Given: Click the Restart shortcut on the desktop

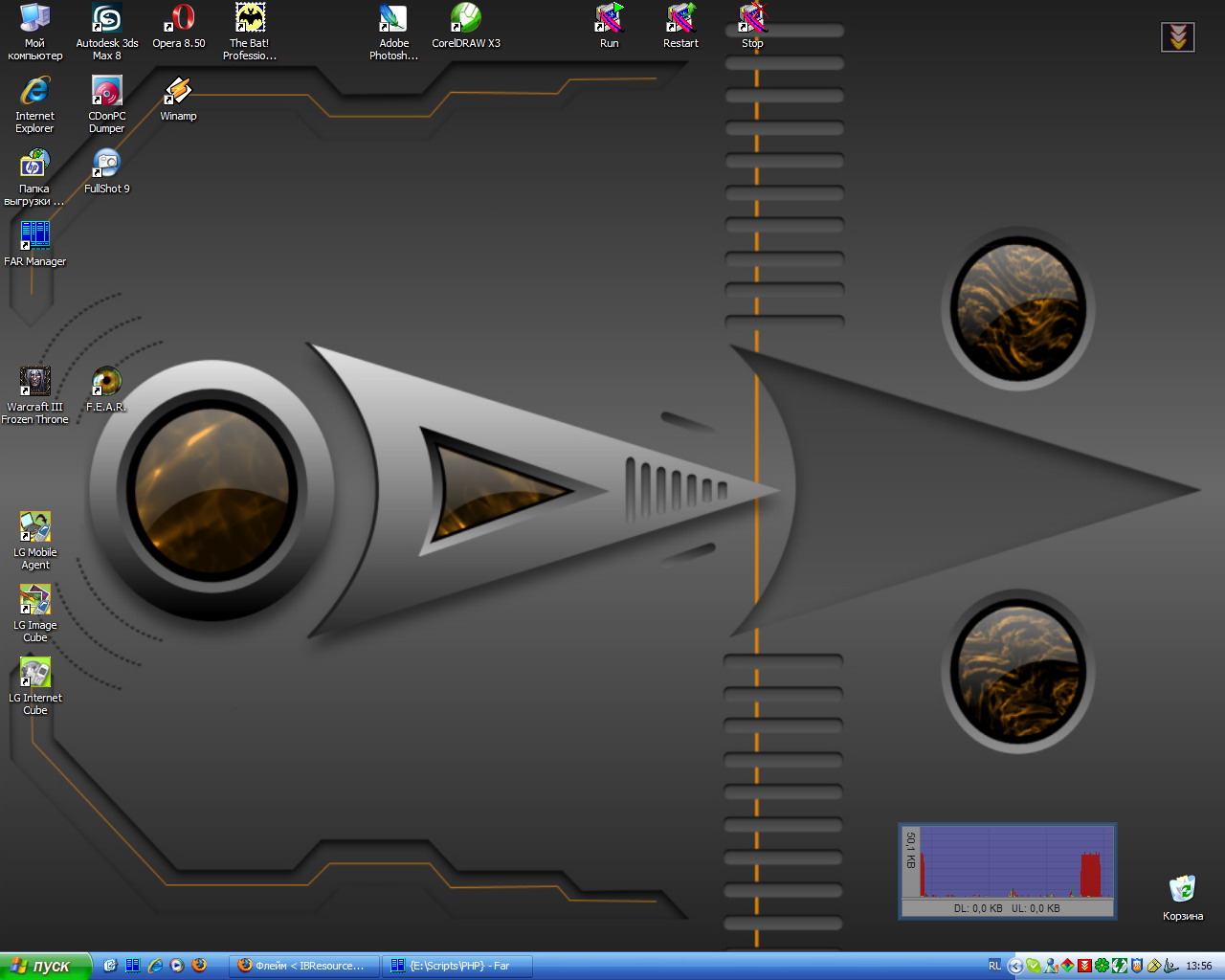Looking at the screenshot, I should [680, 19].
